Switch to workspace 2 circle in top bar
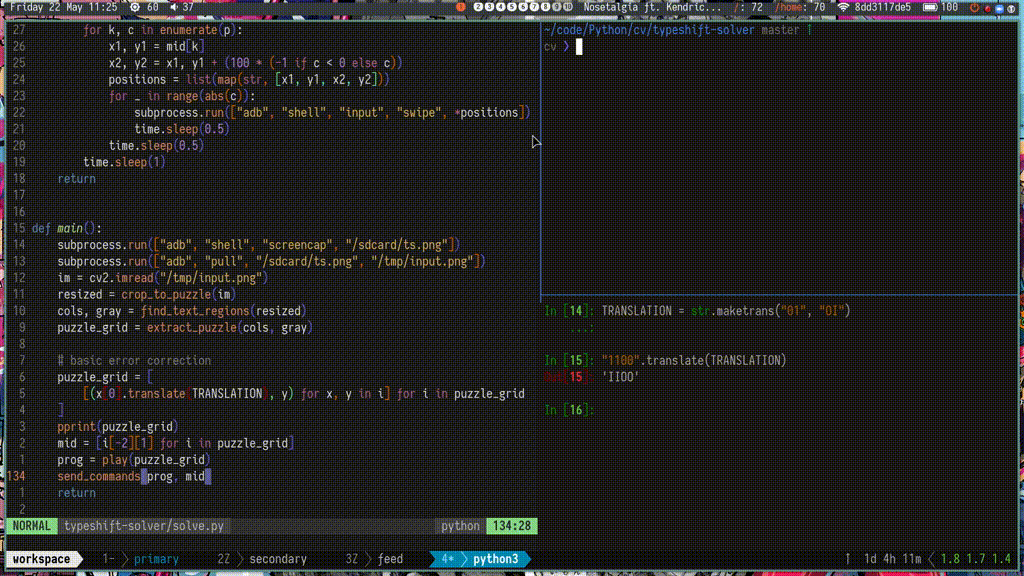 478,7
